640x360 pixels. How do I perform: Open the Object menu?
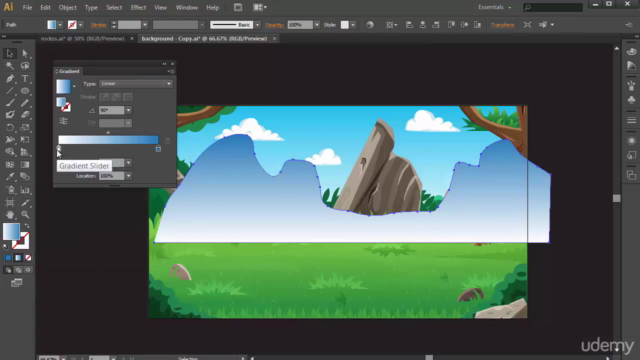point(67,7)
